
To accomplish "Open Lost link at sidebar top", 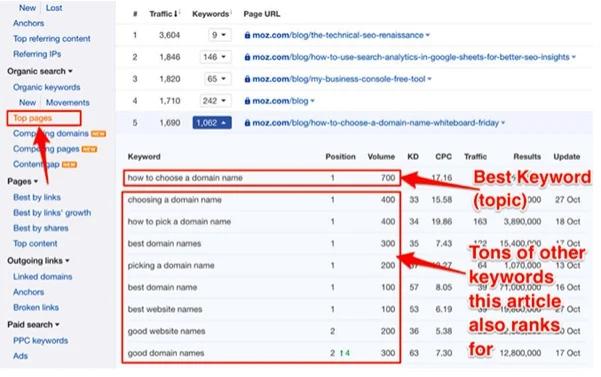I will (54, 8).
